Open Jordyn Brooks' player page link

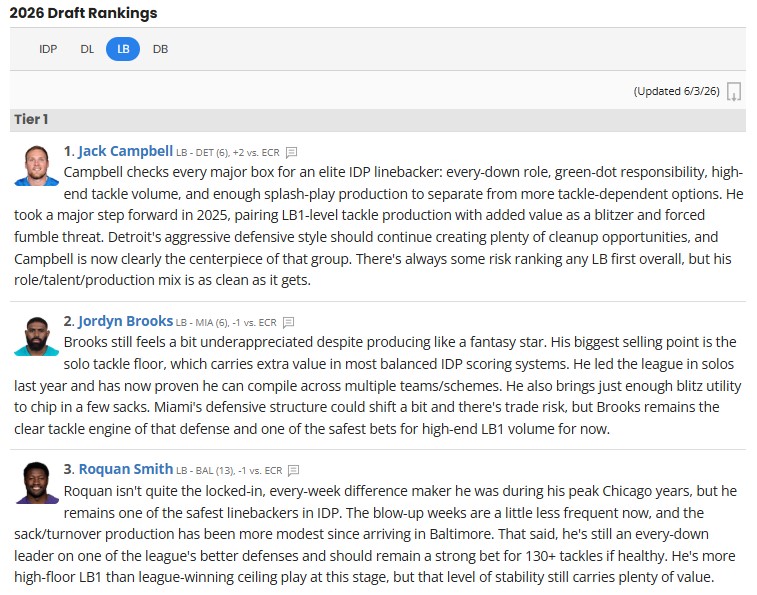126,321
